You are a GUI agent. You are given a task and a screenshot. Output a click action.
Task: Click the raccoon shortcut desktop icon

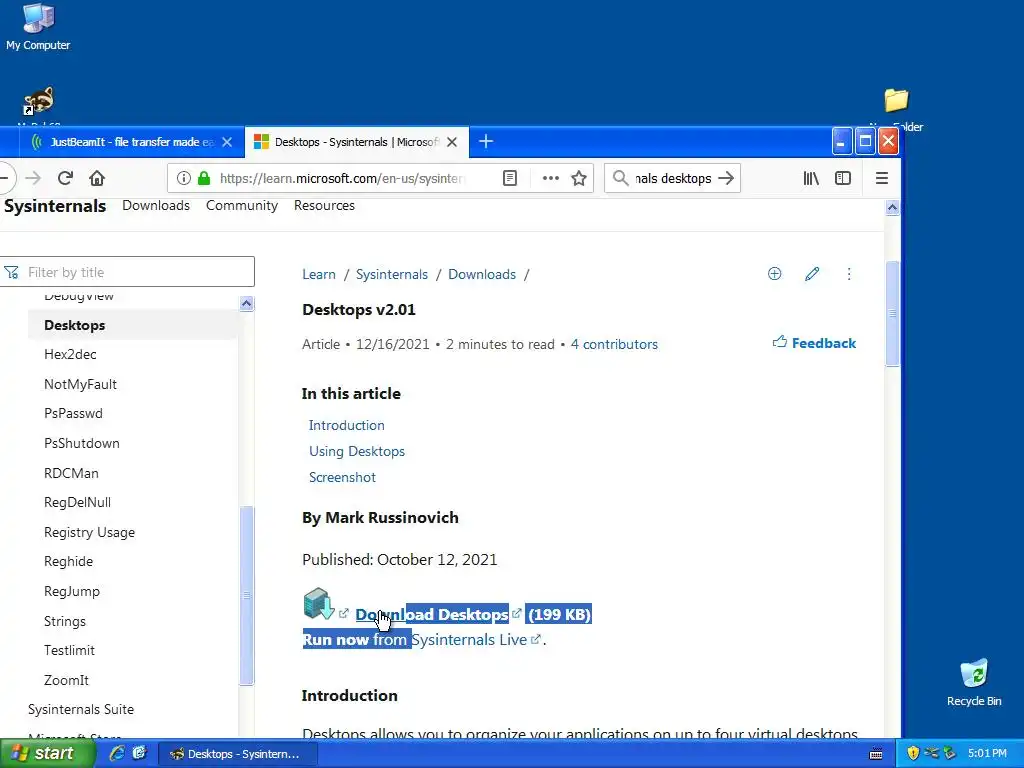tap(39, 101)
